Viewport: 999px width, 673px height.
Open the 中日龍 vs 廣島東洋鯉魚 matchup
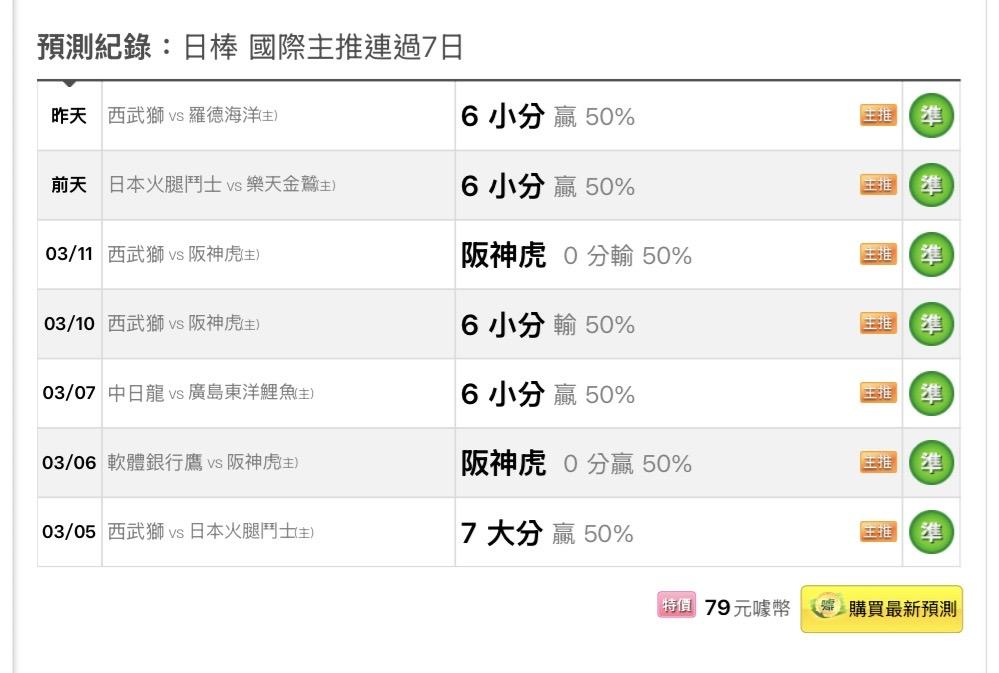[x=210, y=394]
